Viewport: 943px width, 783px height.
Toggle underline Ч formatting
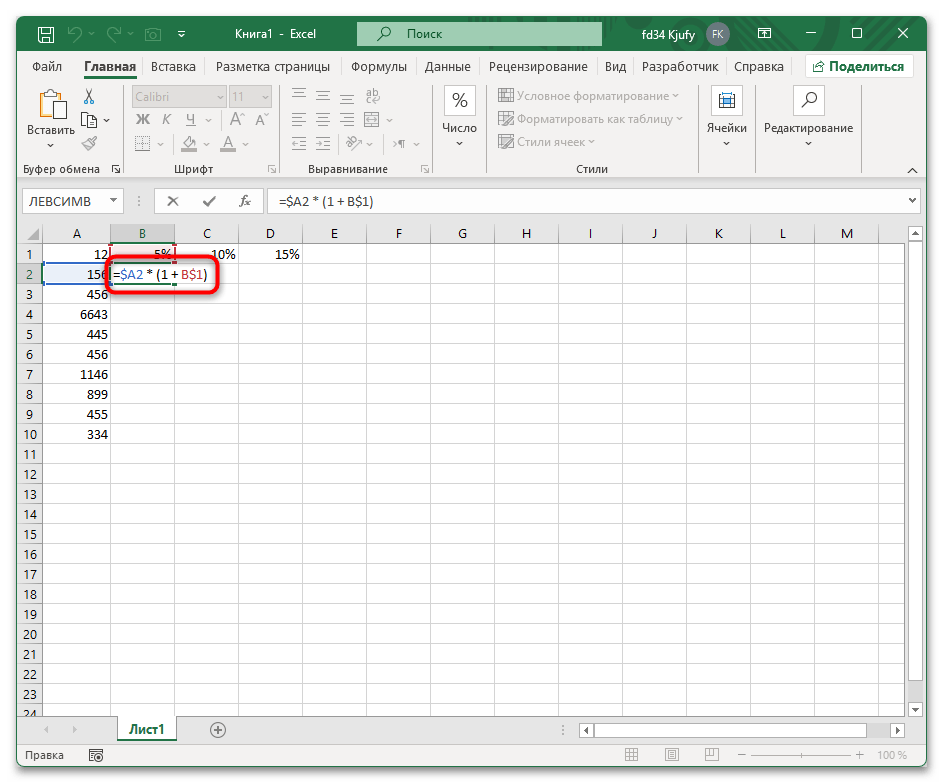point(191,120)
